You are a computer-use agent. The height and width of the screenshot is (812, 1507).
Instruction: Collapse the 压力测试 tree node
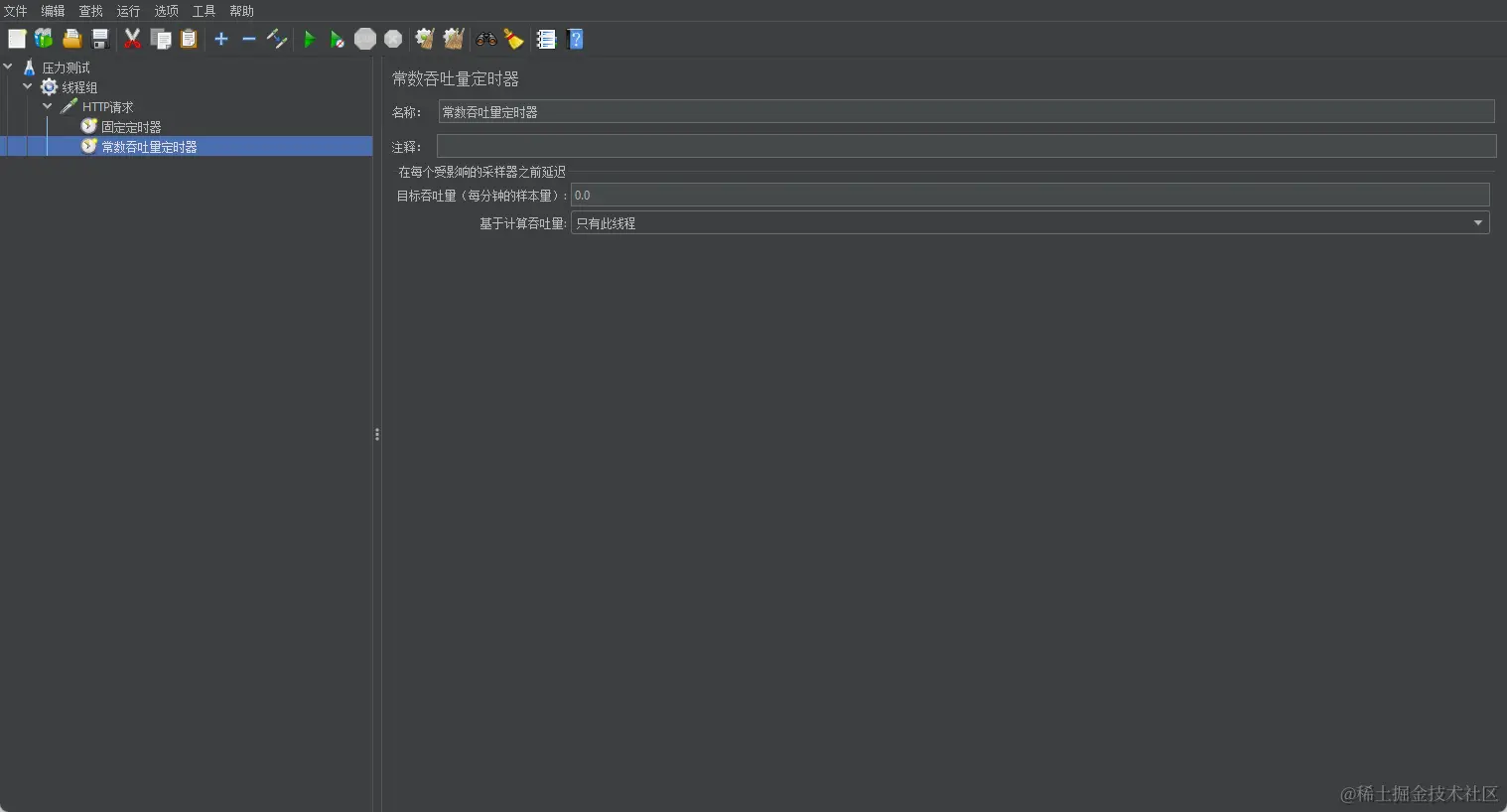click(8, 67)
